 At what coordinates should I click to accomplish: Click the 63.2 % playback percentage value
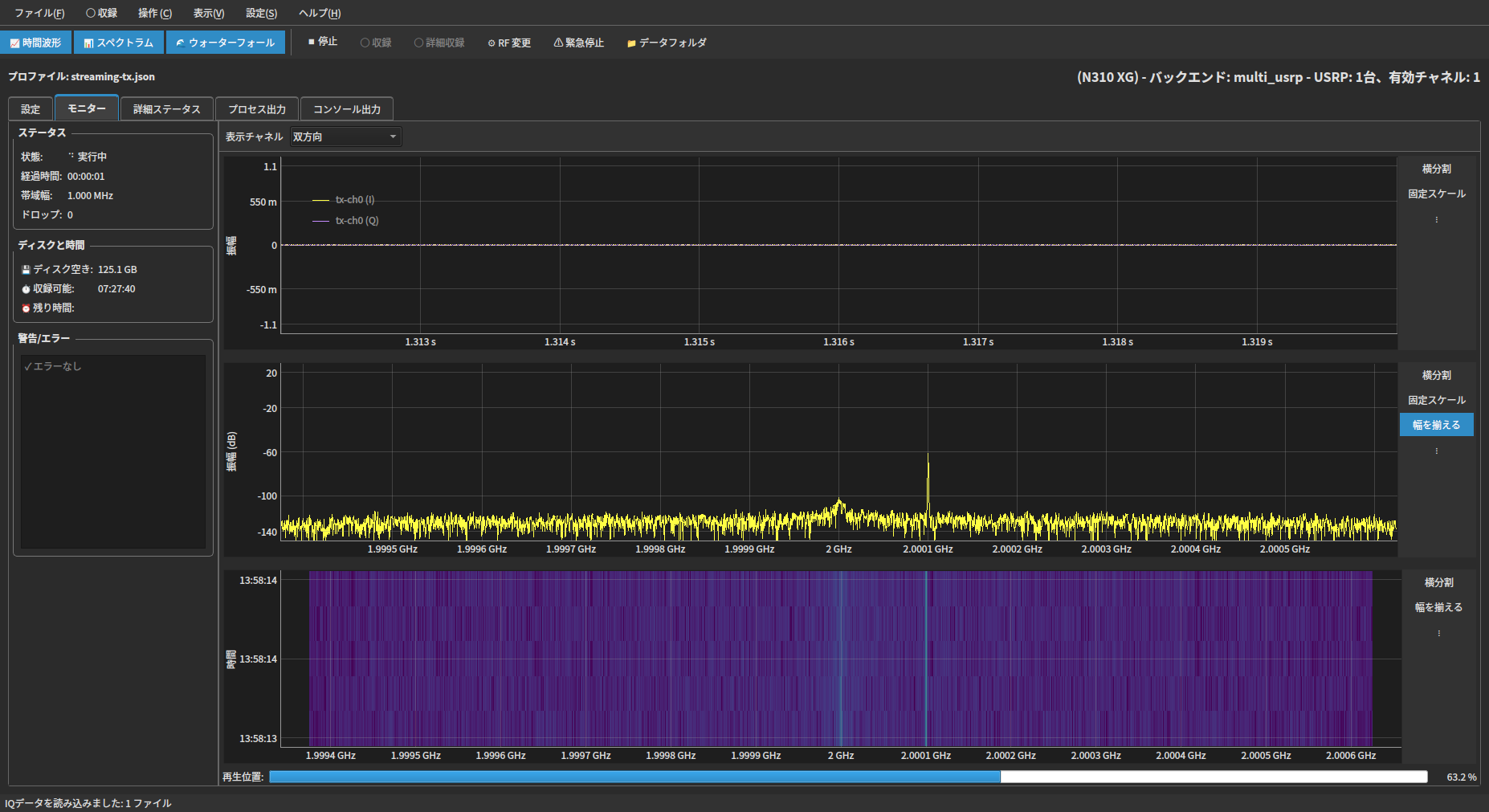[x=1462, y=777]
